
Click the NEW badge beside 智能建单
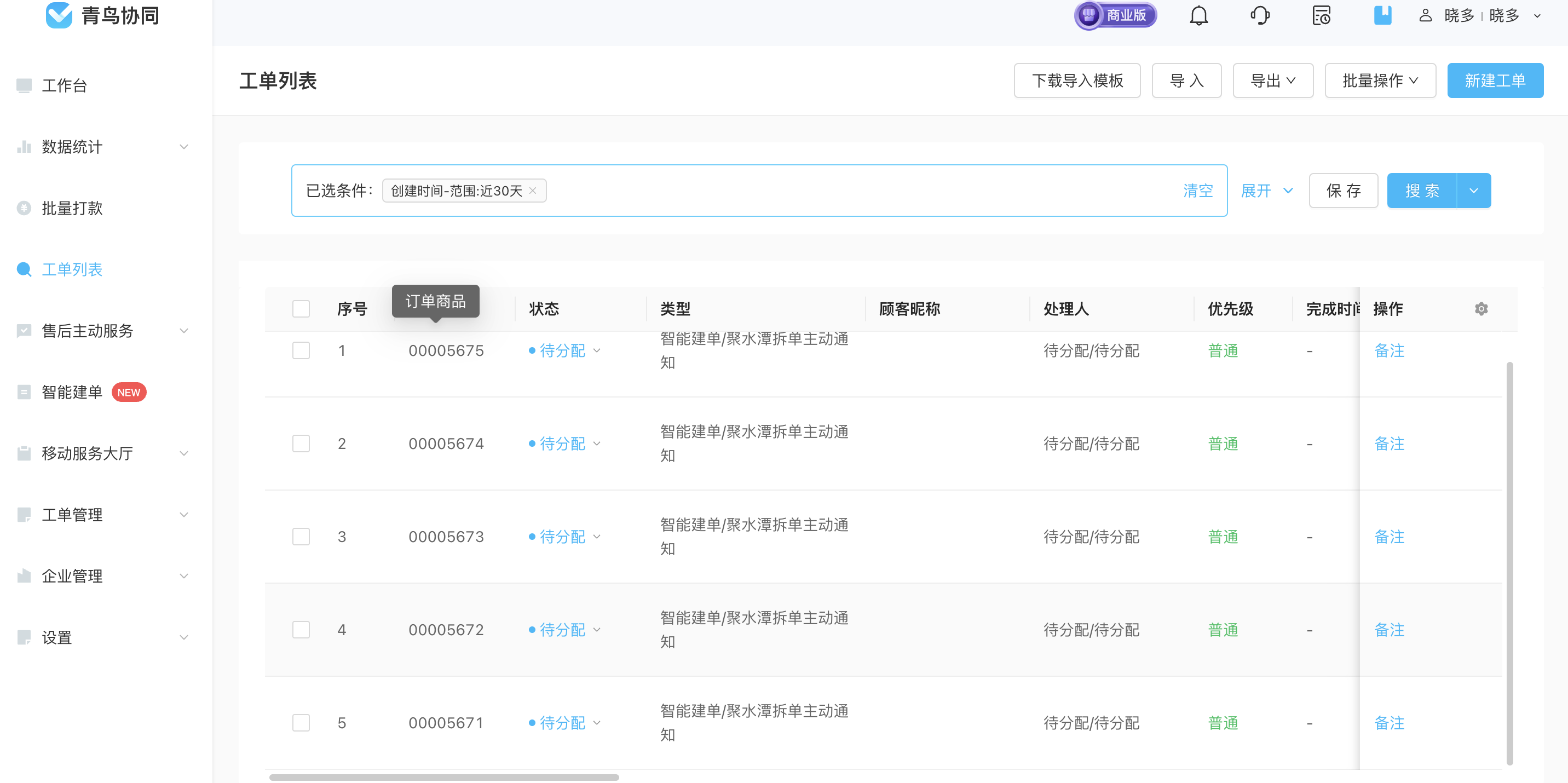[x=129, y=392]
